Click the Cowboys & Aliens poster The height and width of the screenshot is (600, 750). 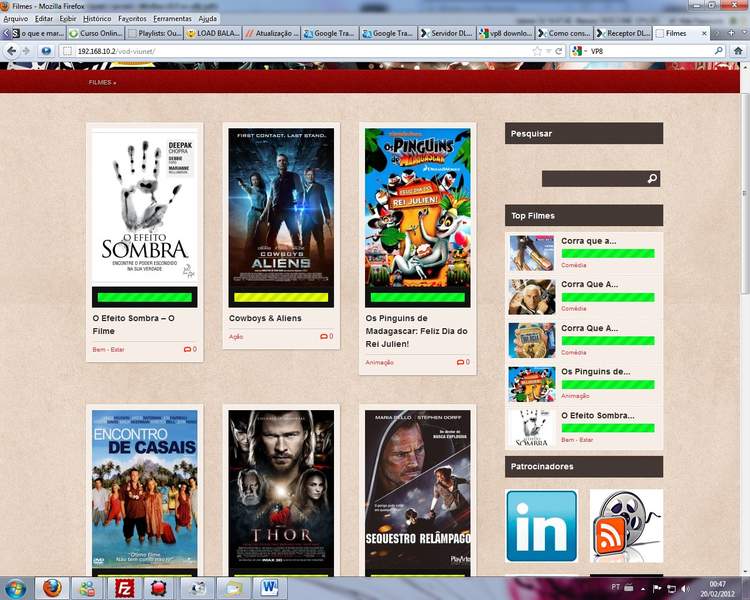click(x=281, y=208)
